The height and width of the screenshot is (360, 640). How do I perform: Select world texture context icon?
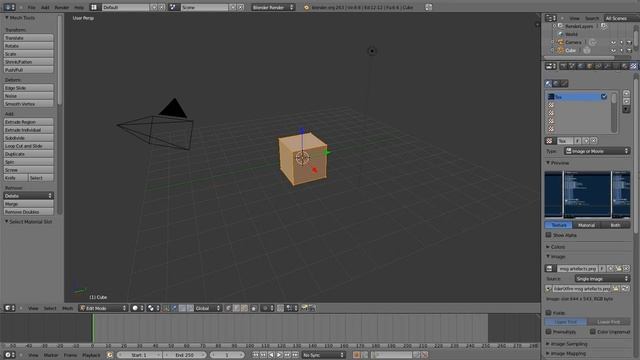pos(556,84)
